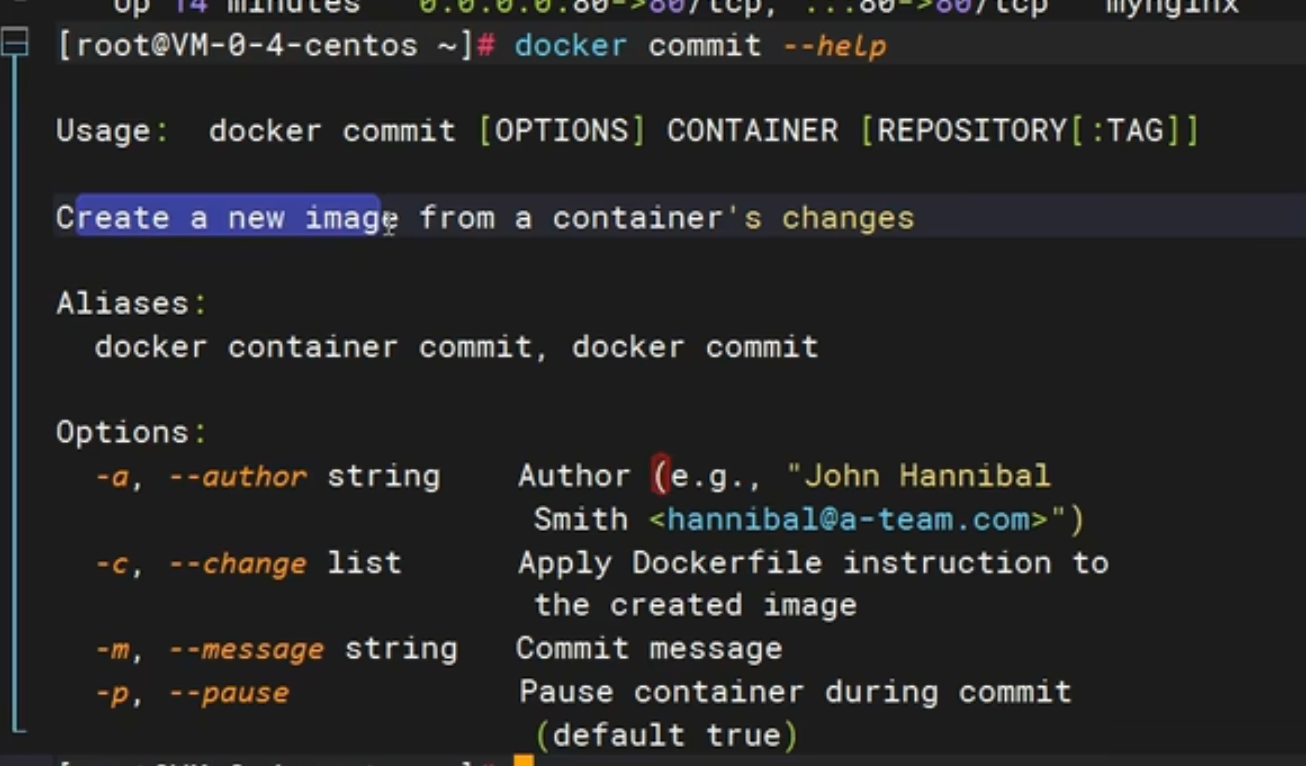Click the '-a, --author' option flag

pos(201,476)
